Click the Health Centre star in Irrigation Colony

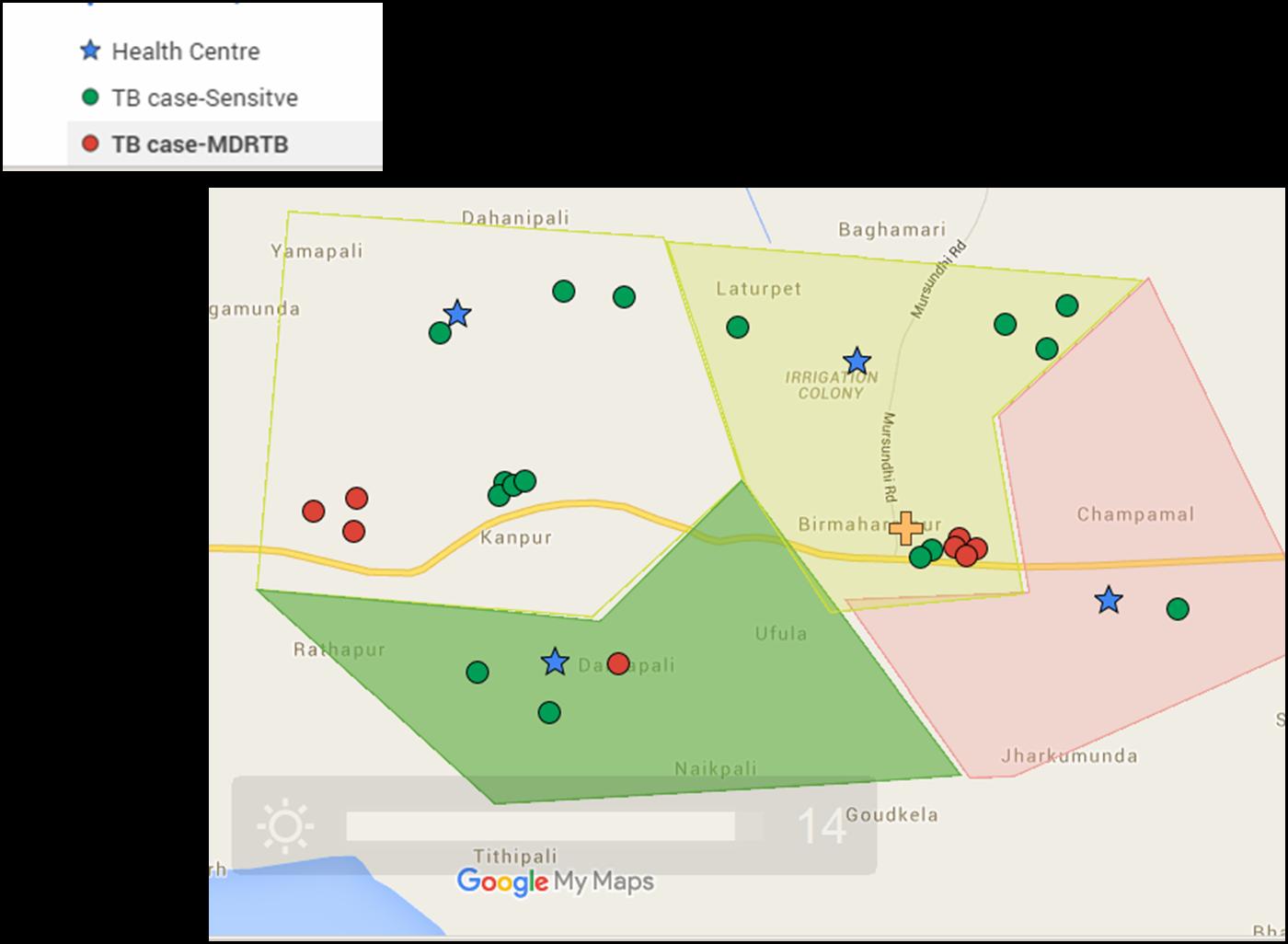[858, 361]
